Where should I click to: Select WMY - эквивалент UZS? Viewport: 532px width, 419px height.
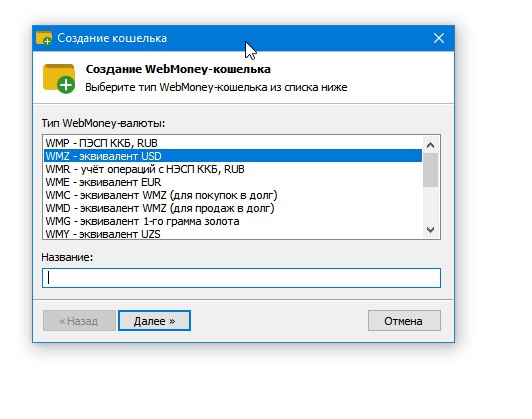point(233,233)
